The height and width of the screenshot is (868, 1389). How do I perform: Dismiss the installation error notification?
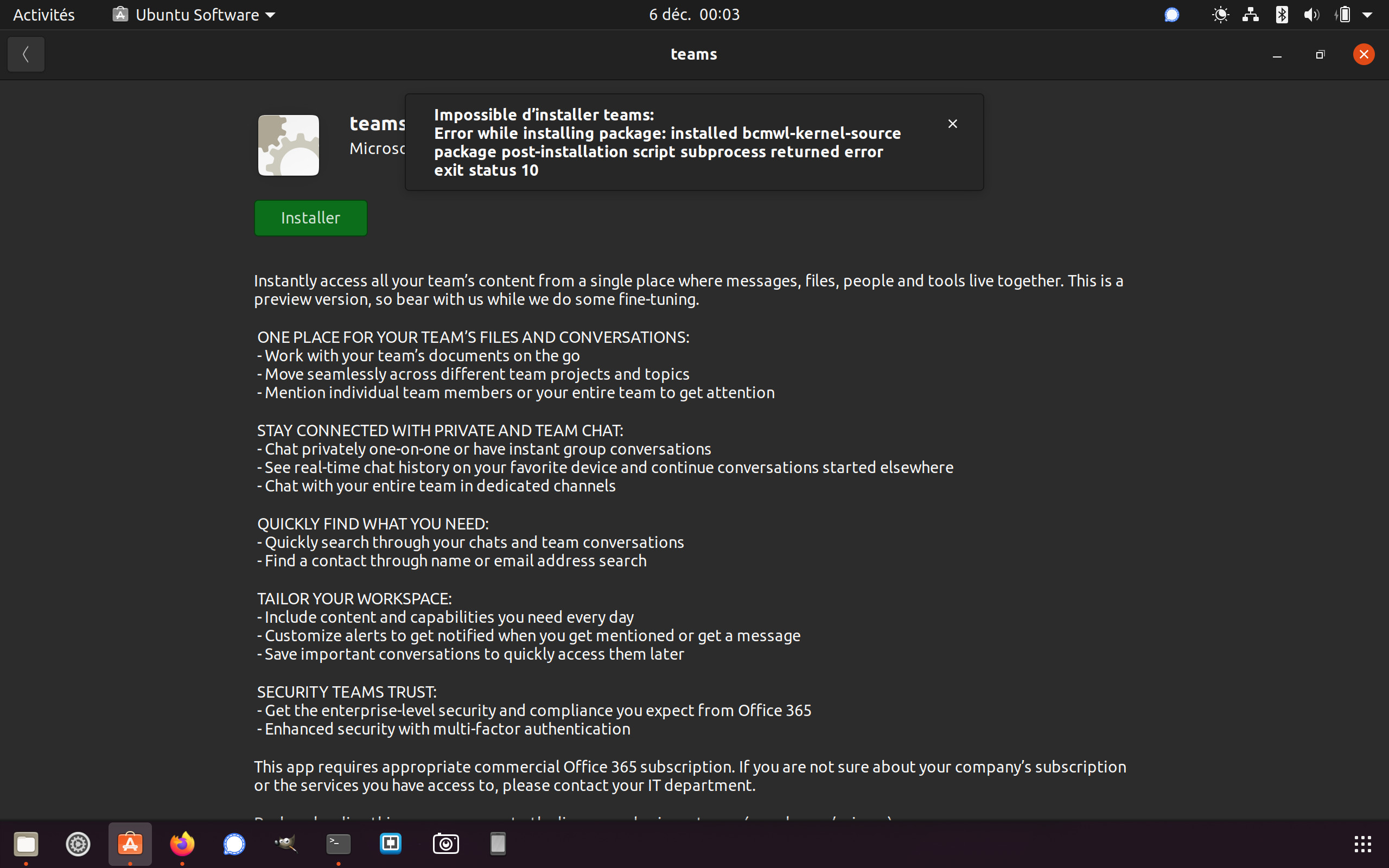tap(952, 124)
